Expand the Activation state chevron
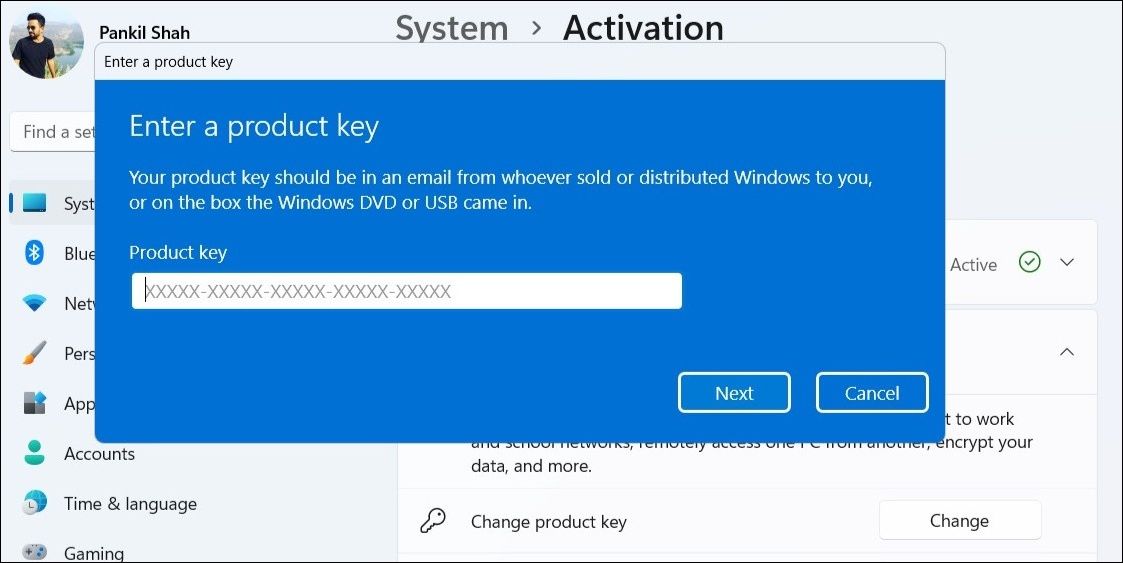Viewport: 1123px width, 563px height. coord(1067,263)
